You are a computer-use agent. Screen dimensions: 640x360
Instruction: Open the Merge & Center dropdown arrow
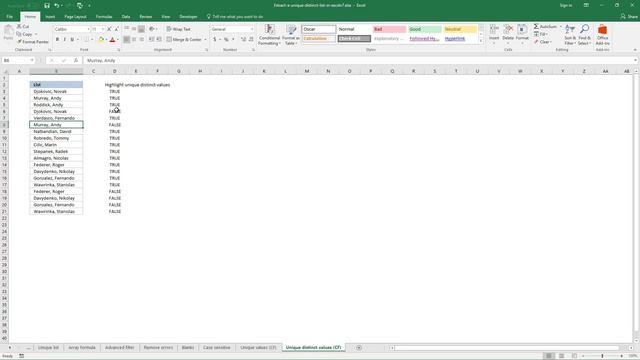coord(205,40)
